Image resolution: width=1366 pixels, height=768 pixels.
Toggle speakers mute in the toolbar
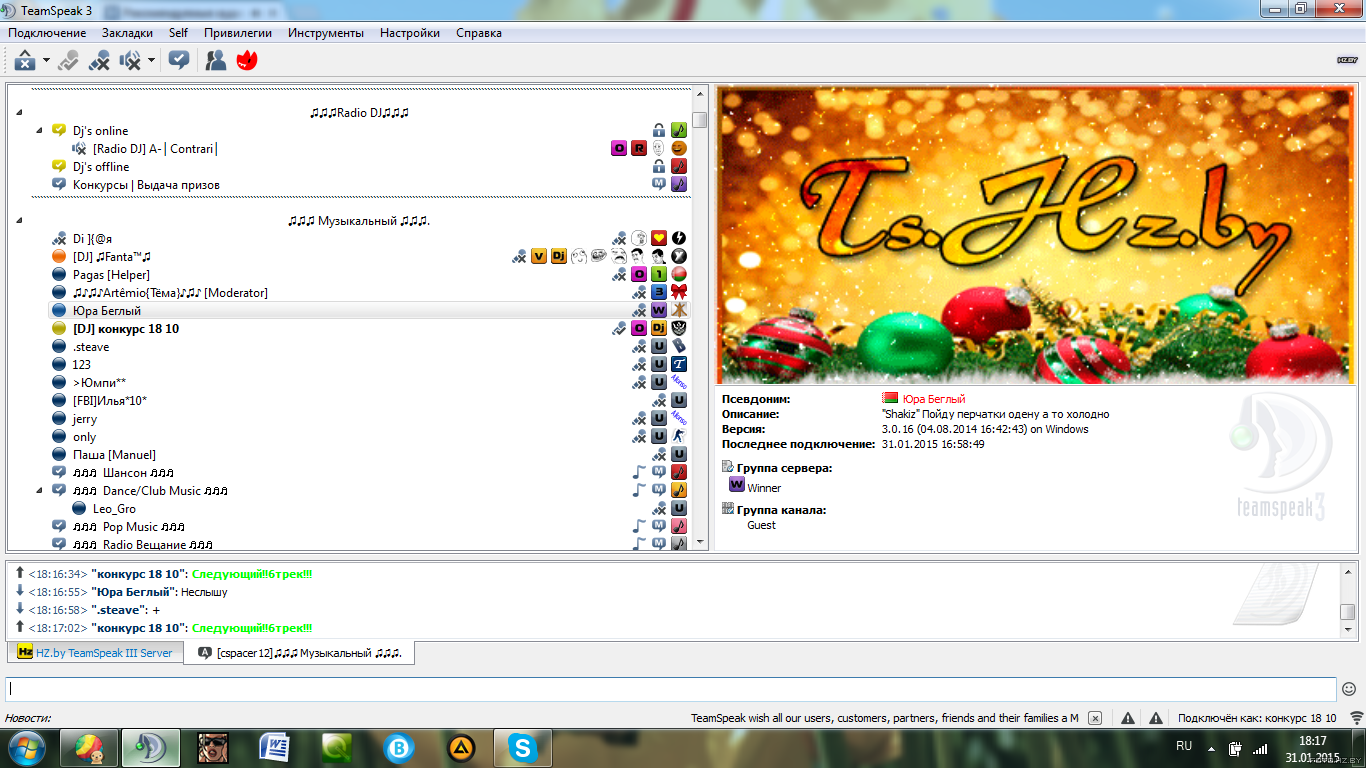point(130,61)
